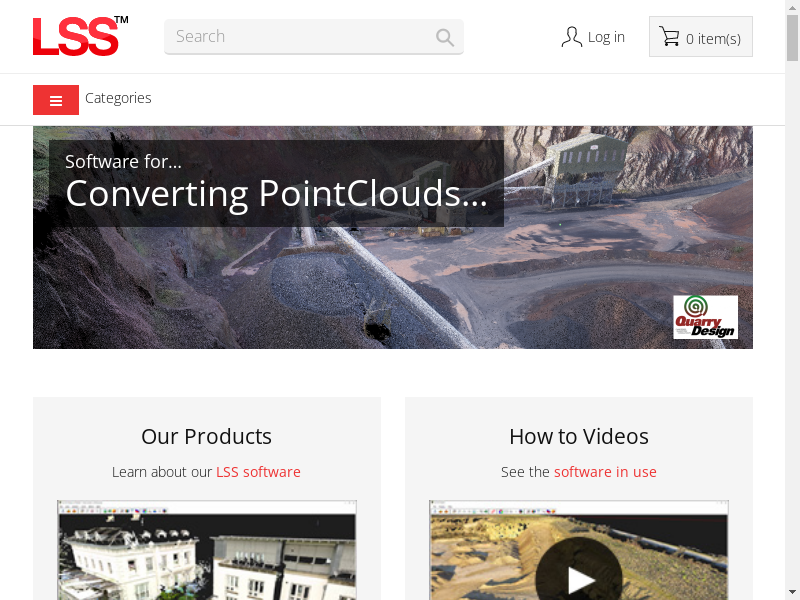Follow the LSS software link

pos(258,472)
